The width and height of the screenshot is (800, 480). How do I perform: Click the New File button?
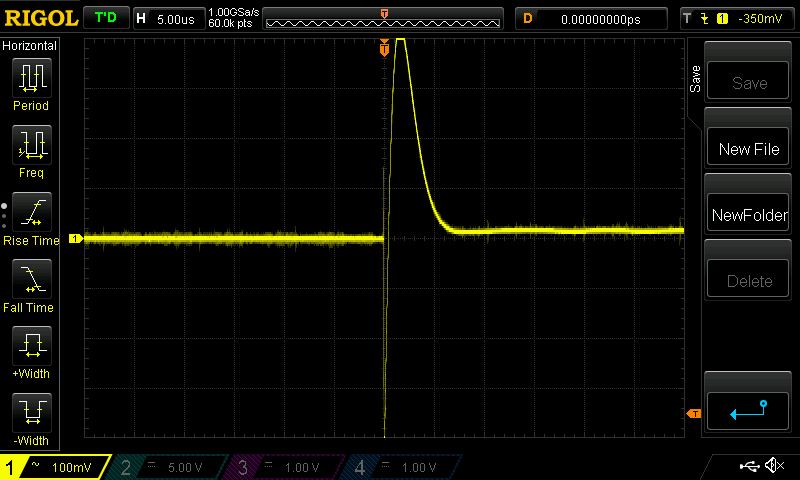(x=748, y=146)
